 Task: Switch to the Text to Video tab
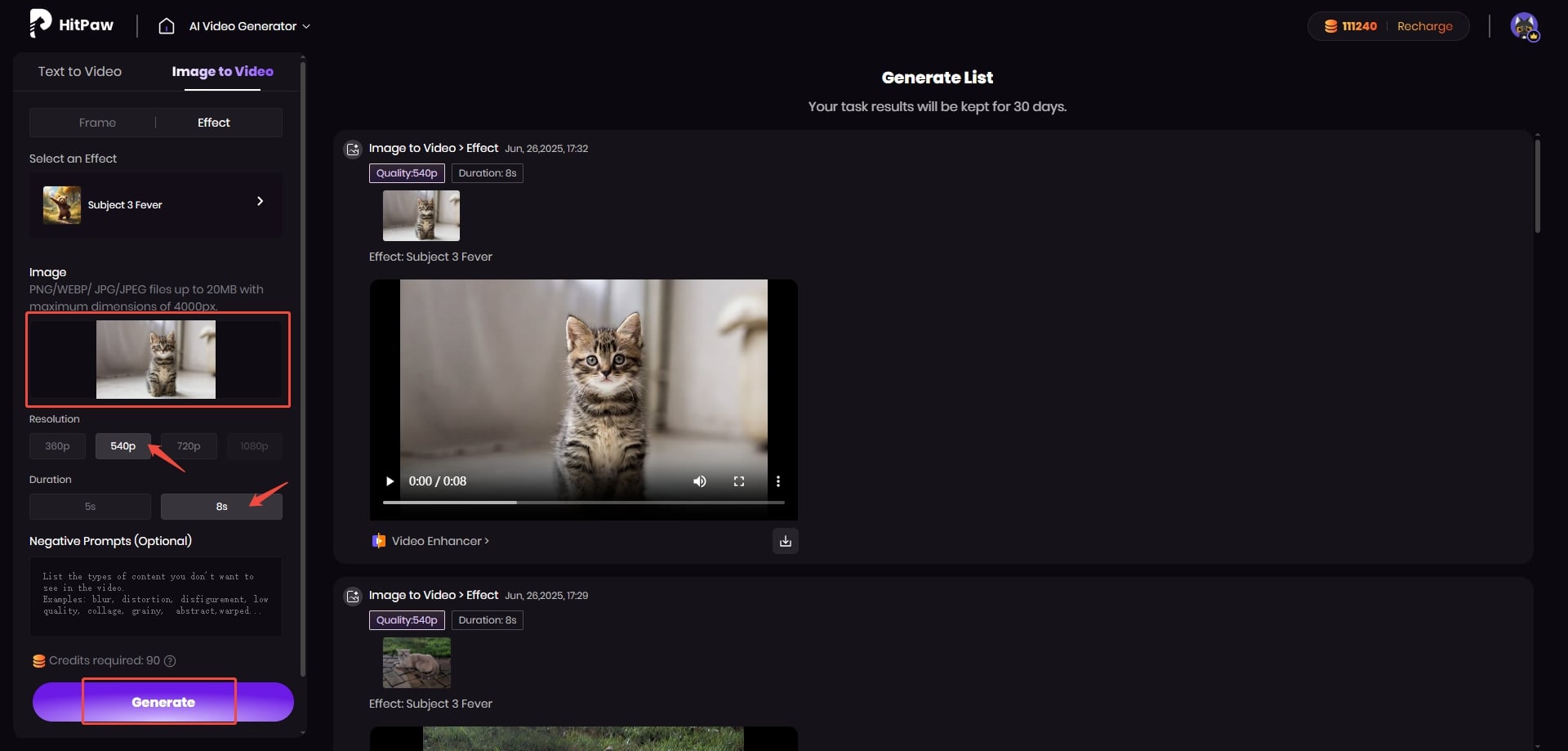(80, 72)
